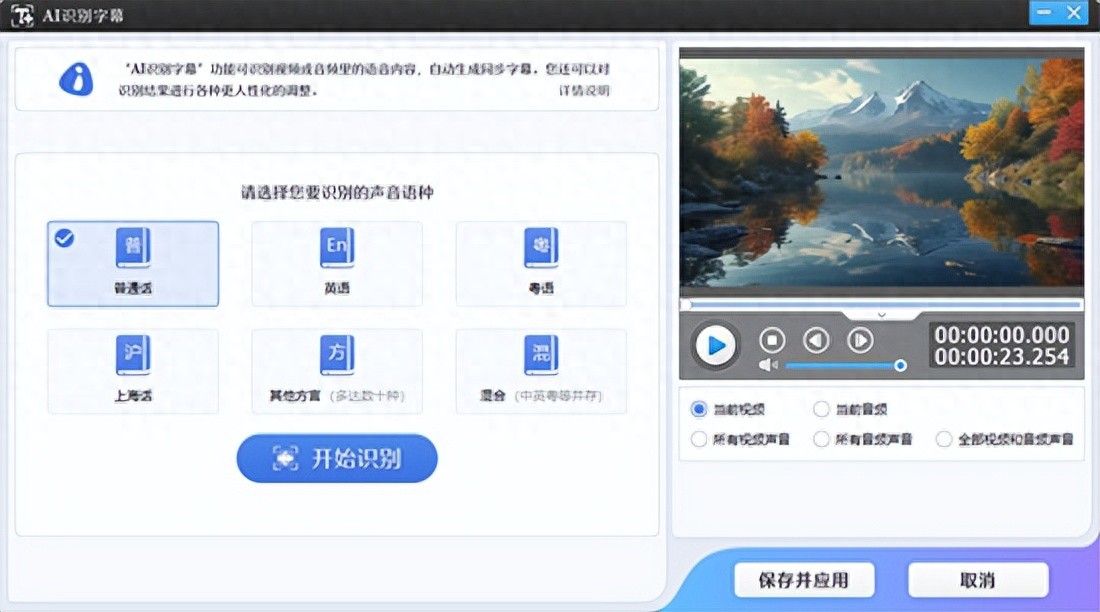Select the 当前音频 radio option
1100x612 pixels.
[821, 409]
